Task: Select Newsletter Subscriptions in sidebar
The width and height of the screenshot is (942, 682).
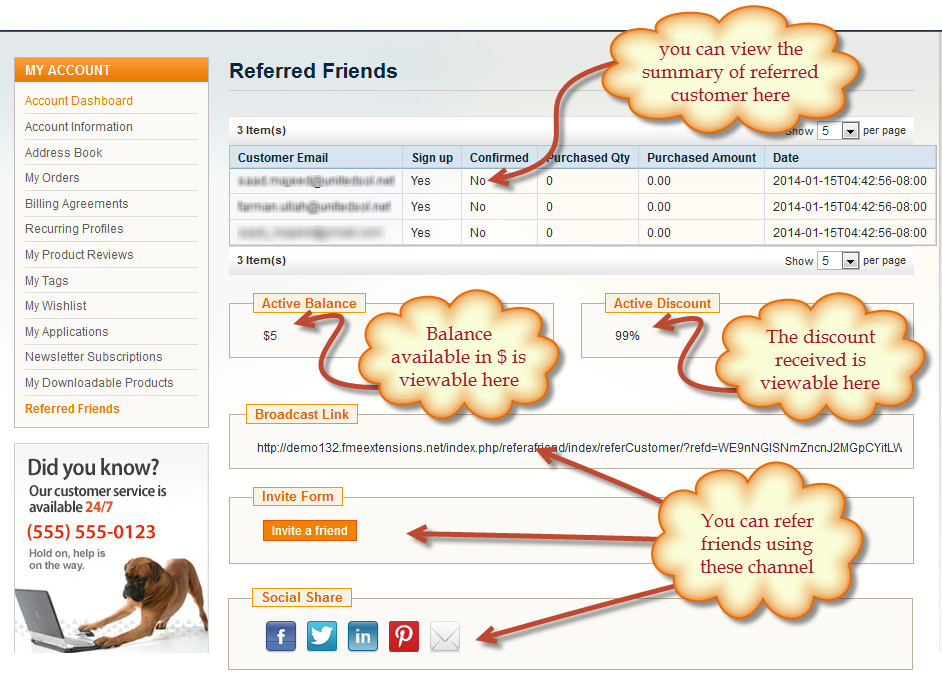Action: pyautogui.click(x=94, y=357)
